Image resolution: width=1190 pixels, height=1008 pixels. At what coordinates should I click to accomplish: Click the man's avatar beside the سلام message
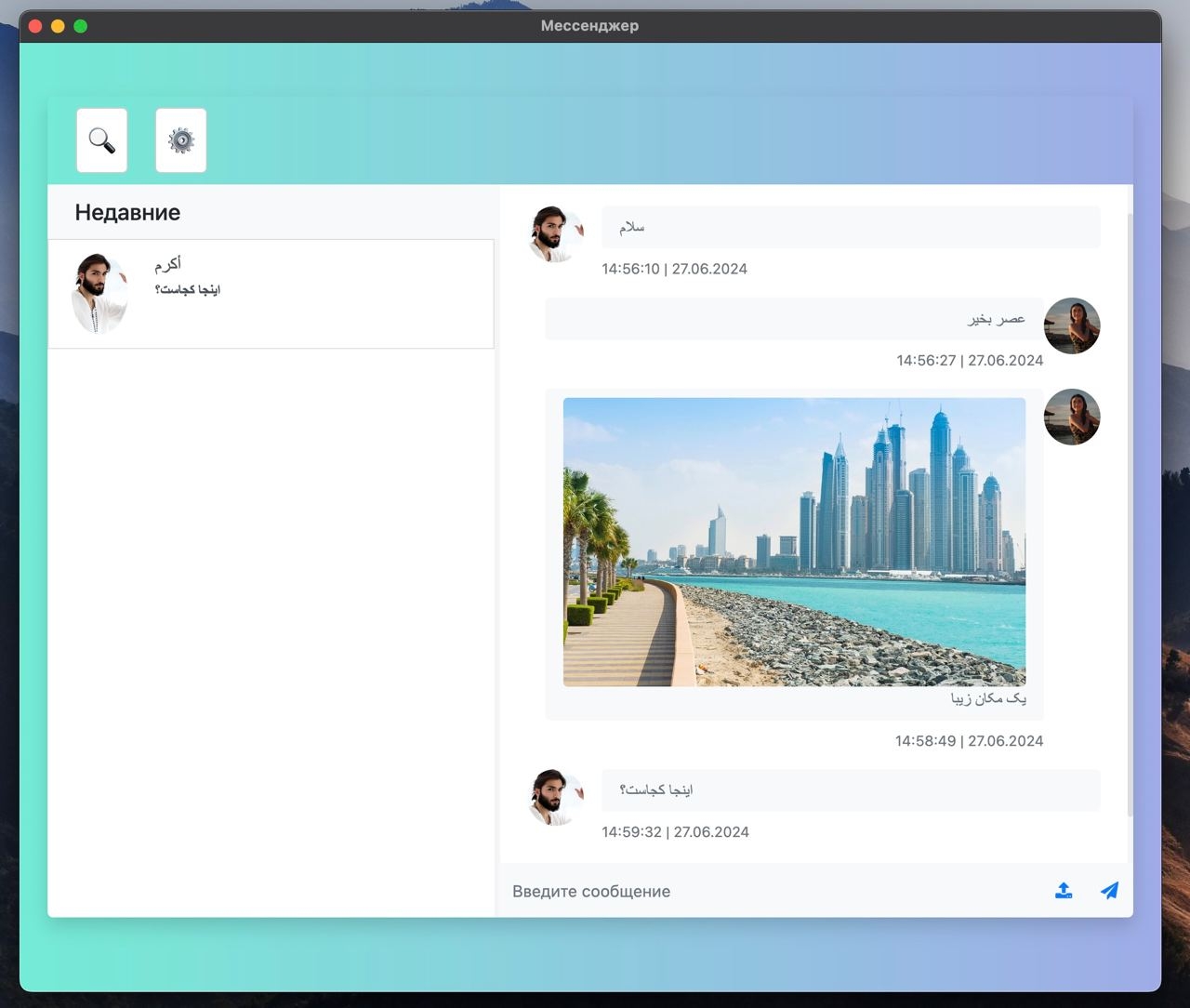tap(555, 234)
